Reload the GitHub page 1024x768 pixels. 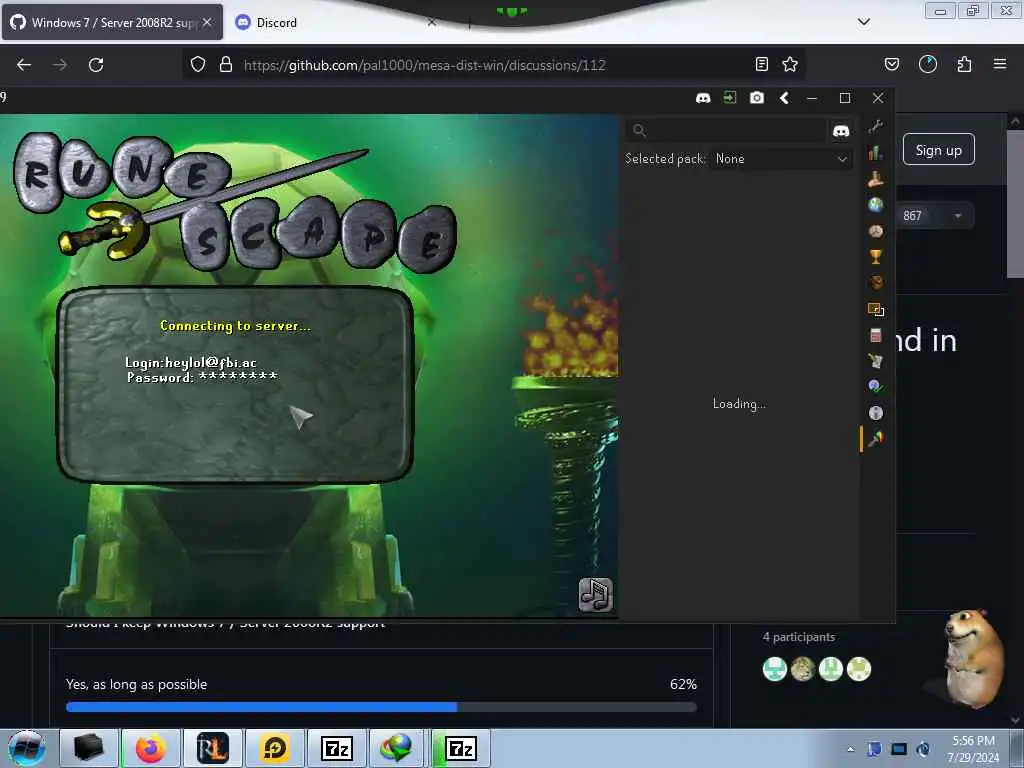[x=96, y=65]
